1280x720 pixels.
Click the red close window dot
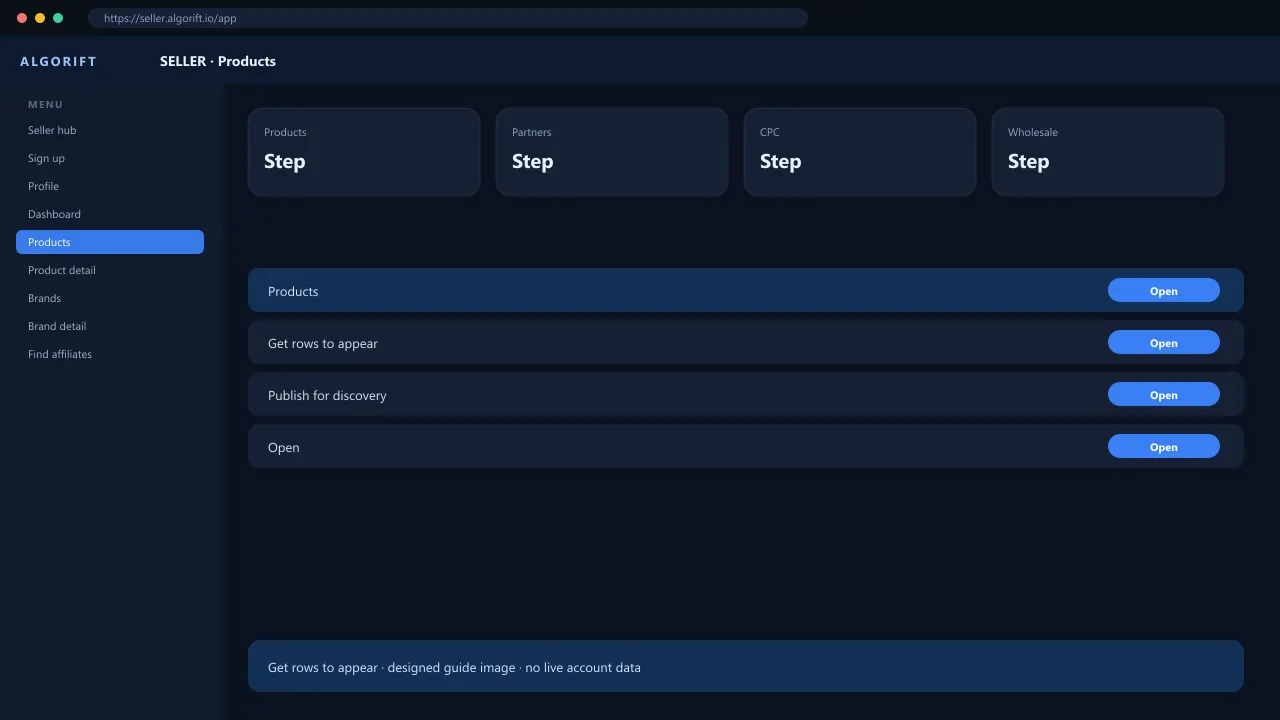pyautogui.click(x=22, y=18)
